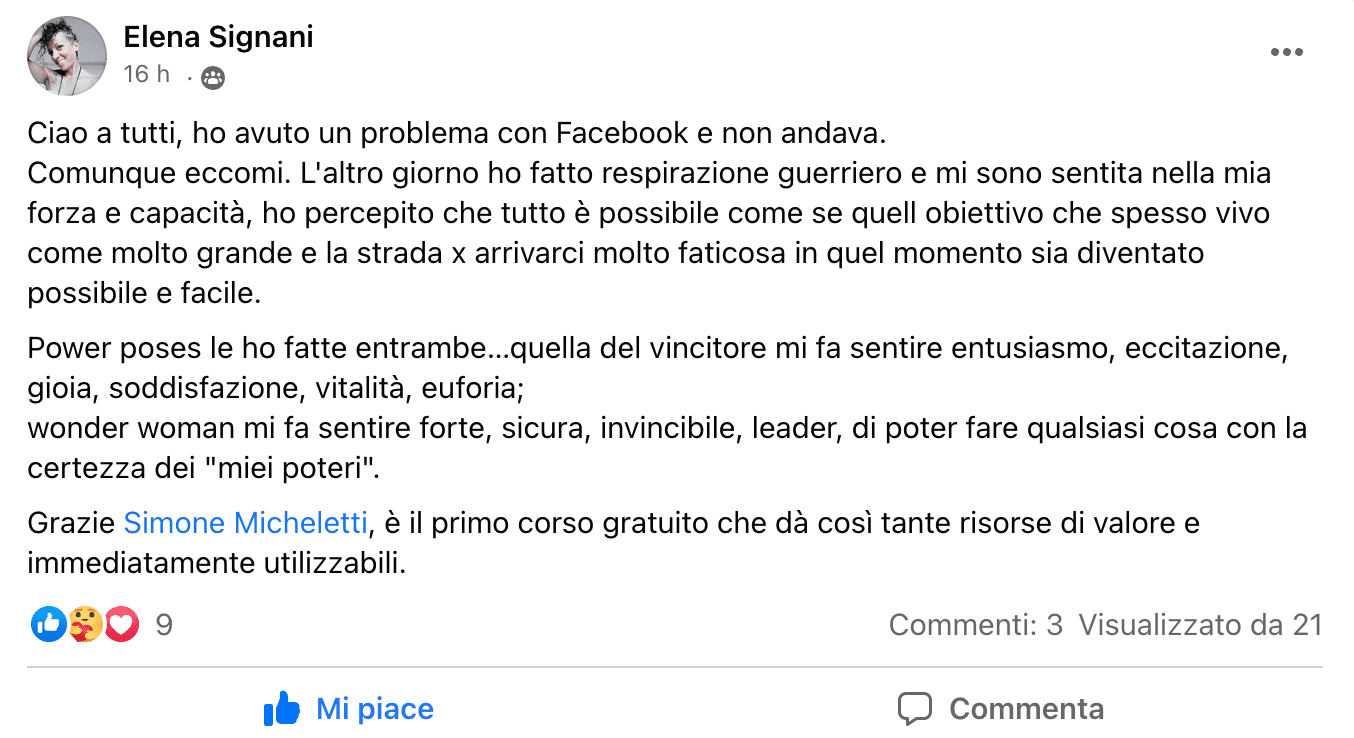Click the hugging-heart Care reaction emoji
Screen dimensions: 1354x738
click(85, 625)
